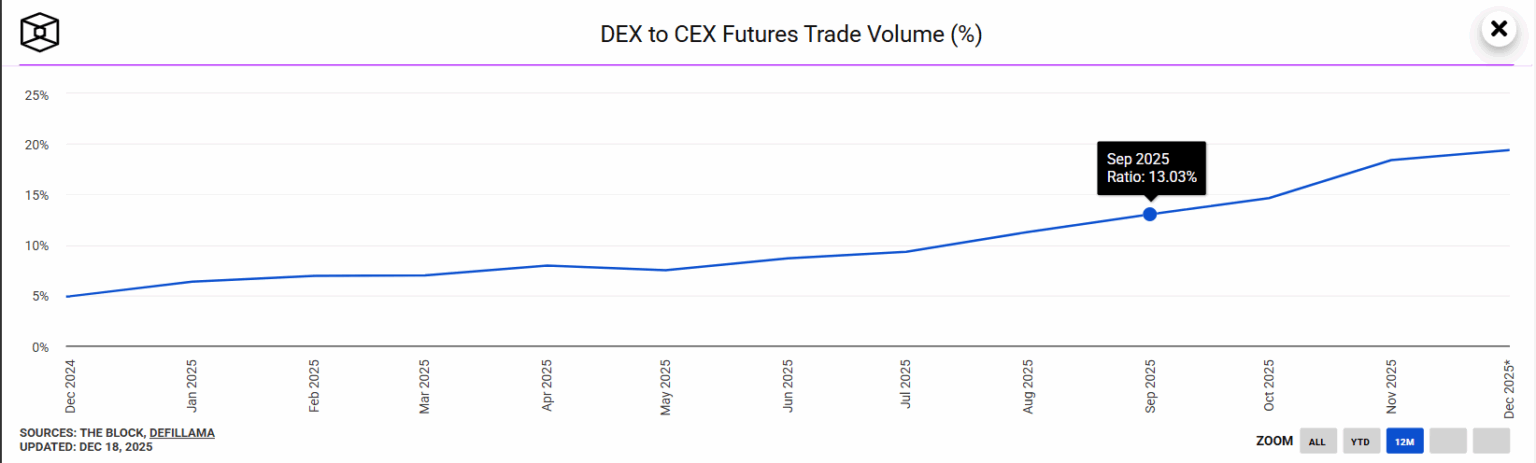Click the last blank zoom button
1536x463 pixels.
tap(1491, 441)
